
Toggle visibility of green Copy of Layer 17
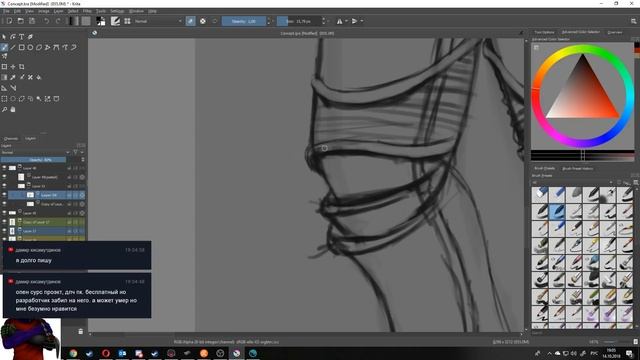point(4,222)
